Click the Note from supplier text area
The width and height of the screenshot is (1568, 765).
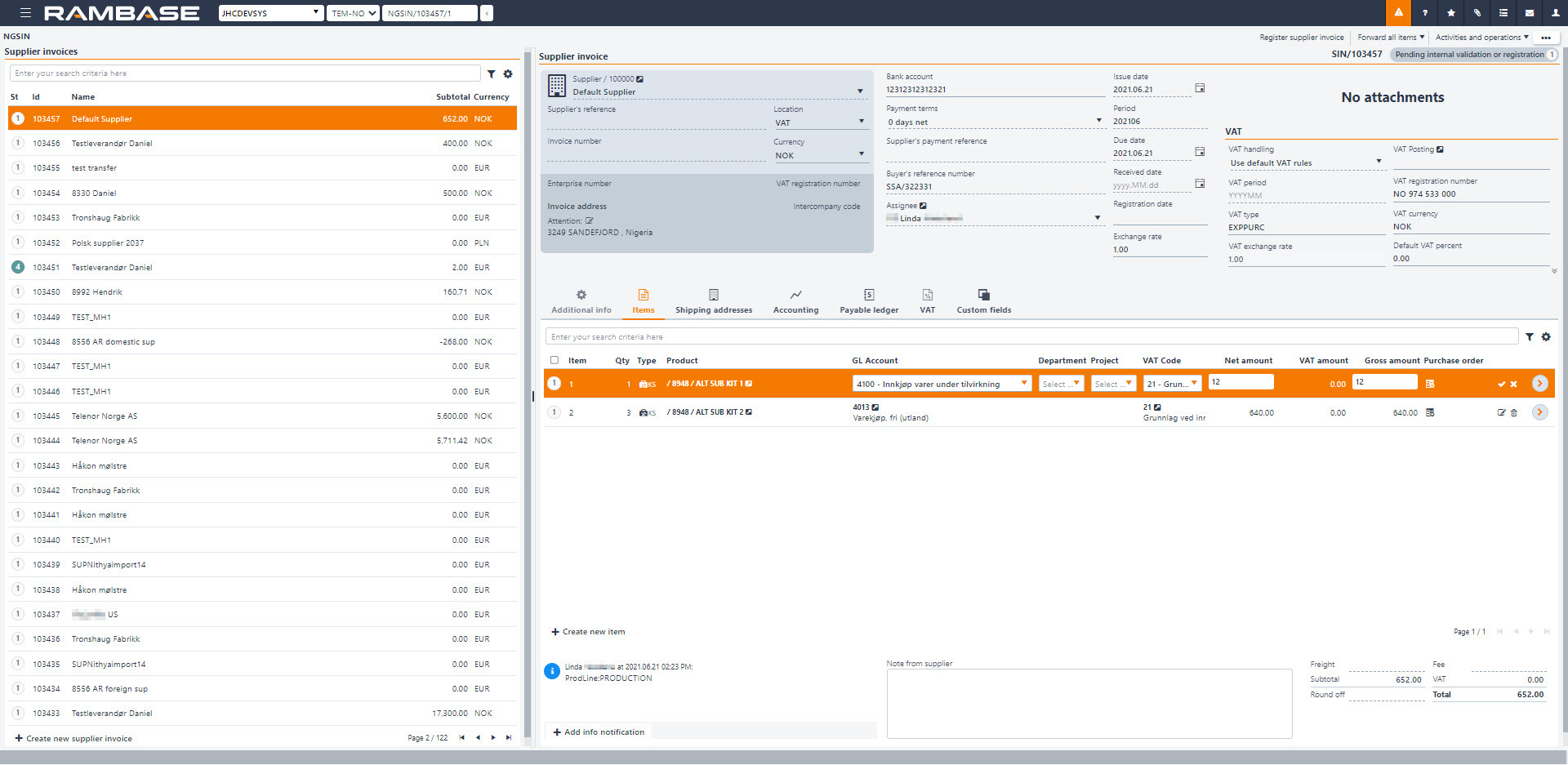click(1089, 703)
